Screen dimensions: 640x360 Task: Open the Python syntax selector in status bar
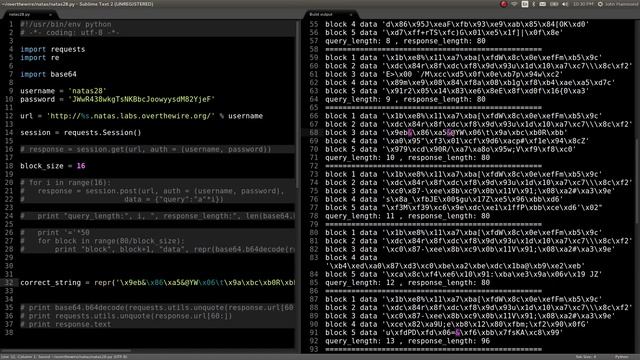click(622, 357)
